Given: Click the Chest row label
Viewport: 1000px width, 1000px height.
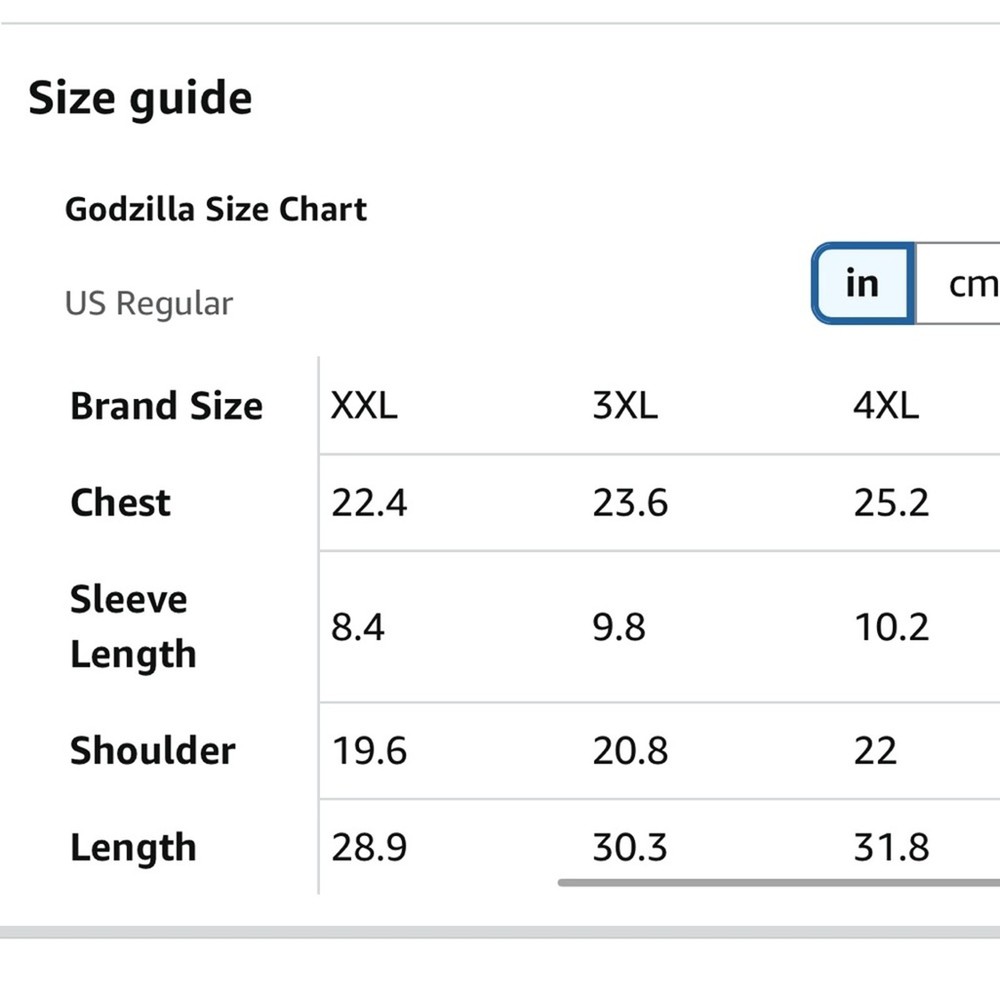Looking at the screenshot, I should click(x=120, y=502).
